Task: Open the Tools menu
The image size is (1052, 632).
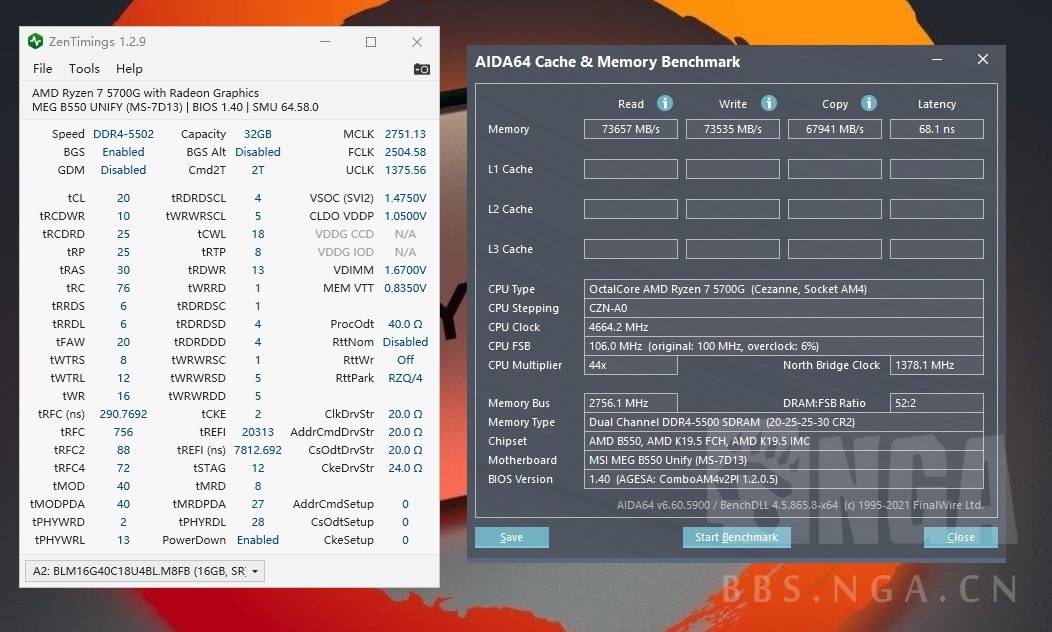Action: 84,68
